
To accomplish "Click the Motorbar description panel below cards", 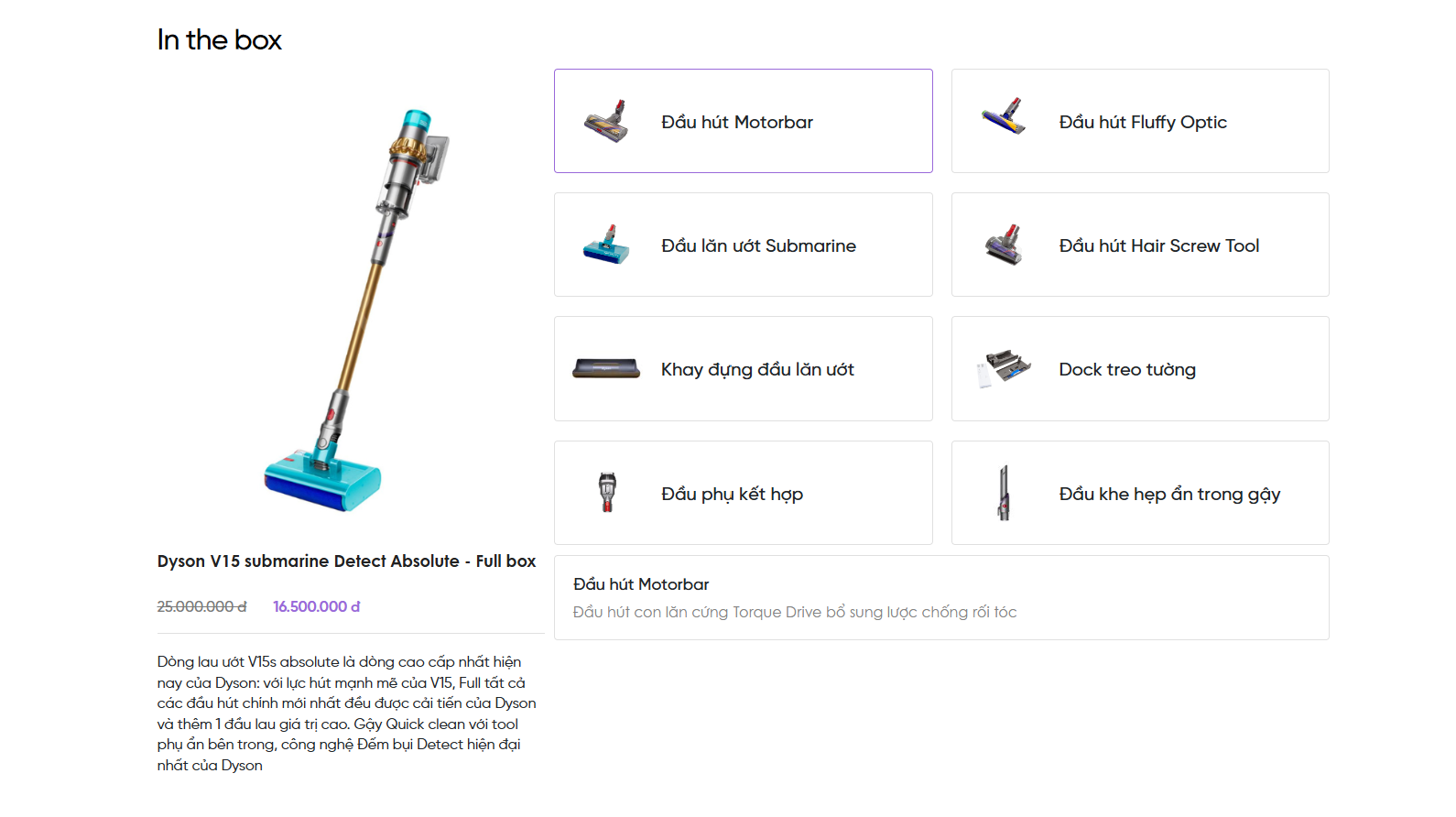I will pyautogui.click(x=941, y=597).
